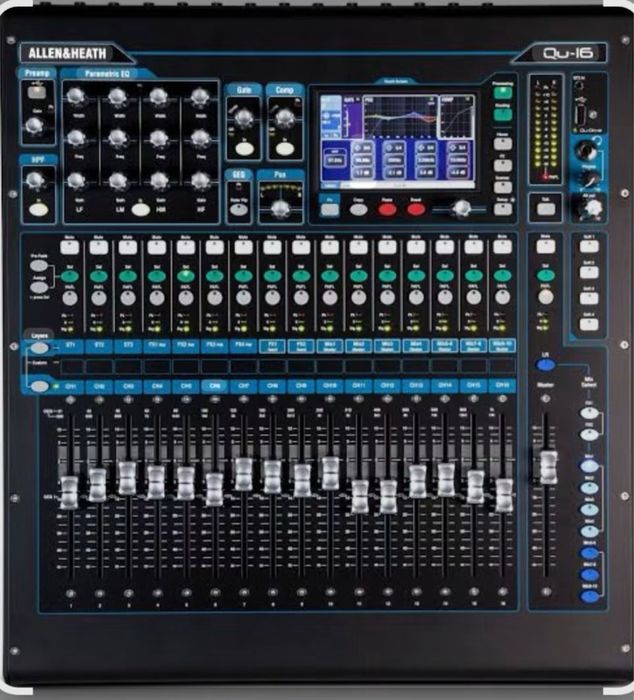Viewport: 634px width, 700px height.
Task: Trigger SoftKey 1
Action: coord(589,246)
